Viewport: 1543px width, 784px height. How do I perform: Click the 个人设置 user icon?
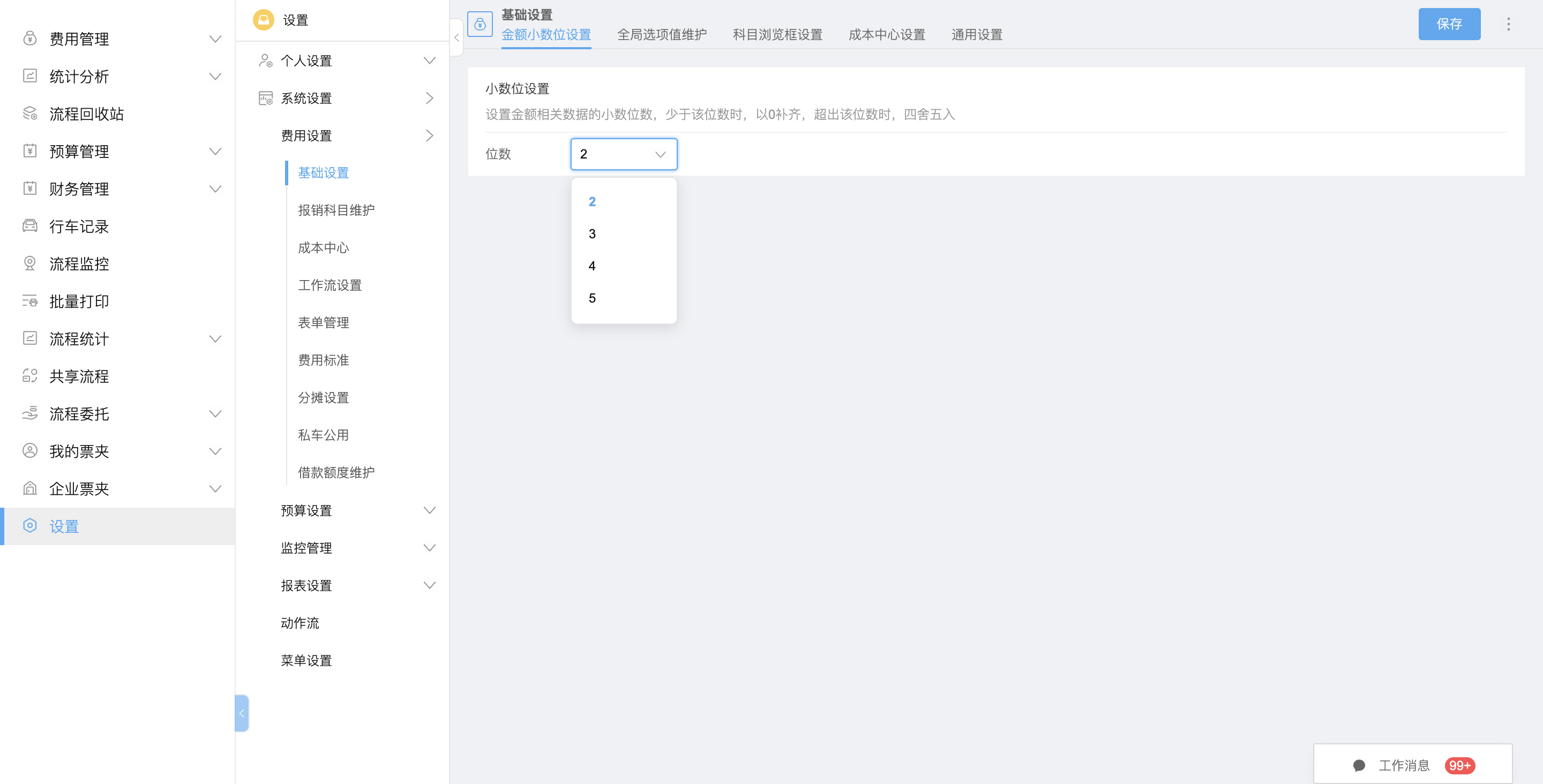[x=265, y=61]
